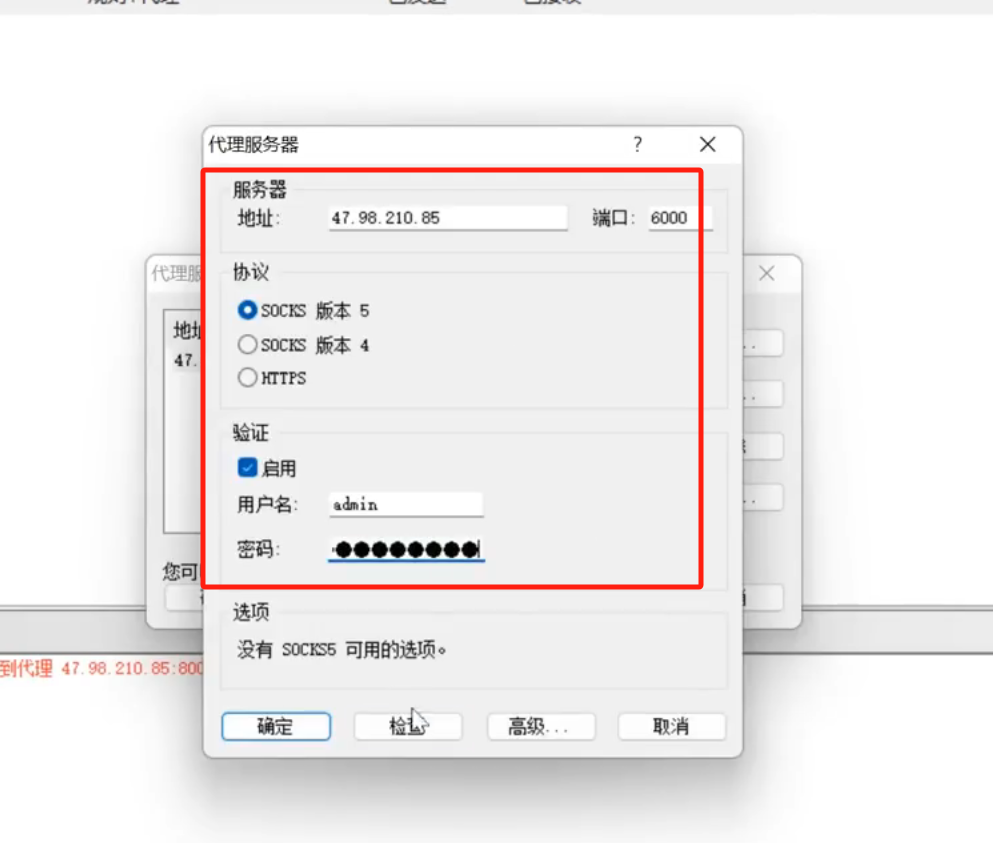This screenshot has height=843, width=993.
Task: Click the 端口 field showing 6000
Action: coord(680,219)
